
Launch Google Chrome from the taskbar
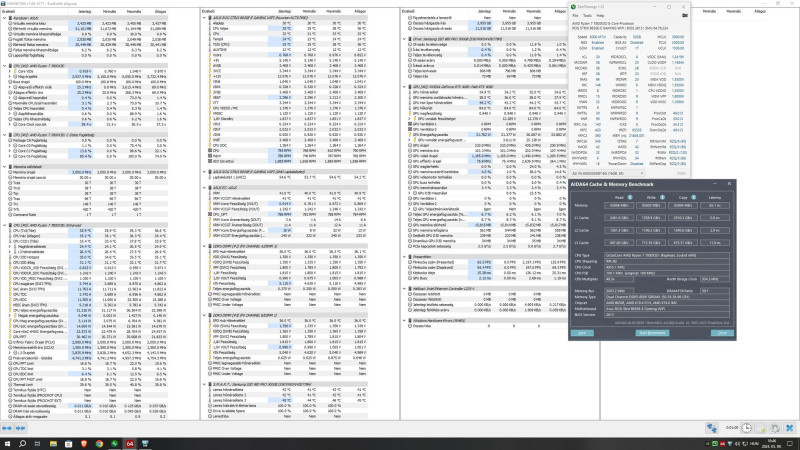pyautogui.click(x=99, y=444)
